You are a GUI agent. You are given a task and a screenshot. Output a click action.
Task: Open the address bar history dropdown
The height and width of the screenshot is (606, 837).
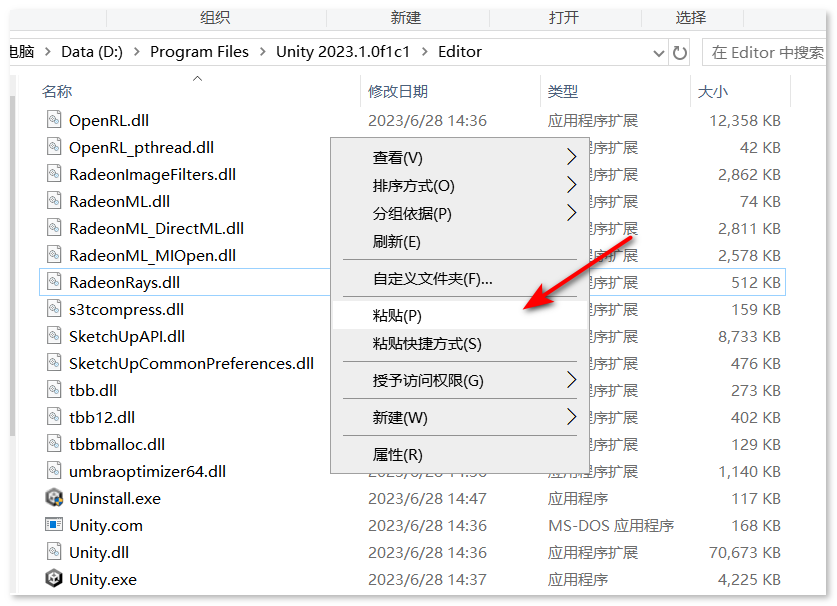point(659,53)
